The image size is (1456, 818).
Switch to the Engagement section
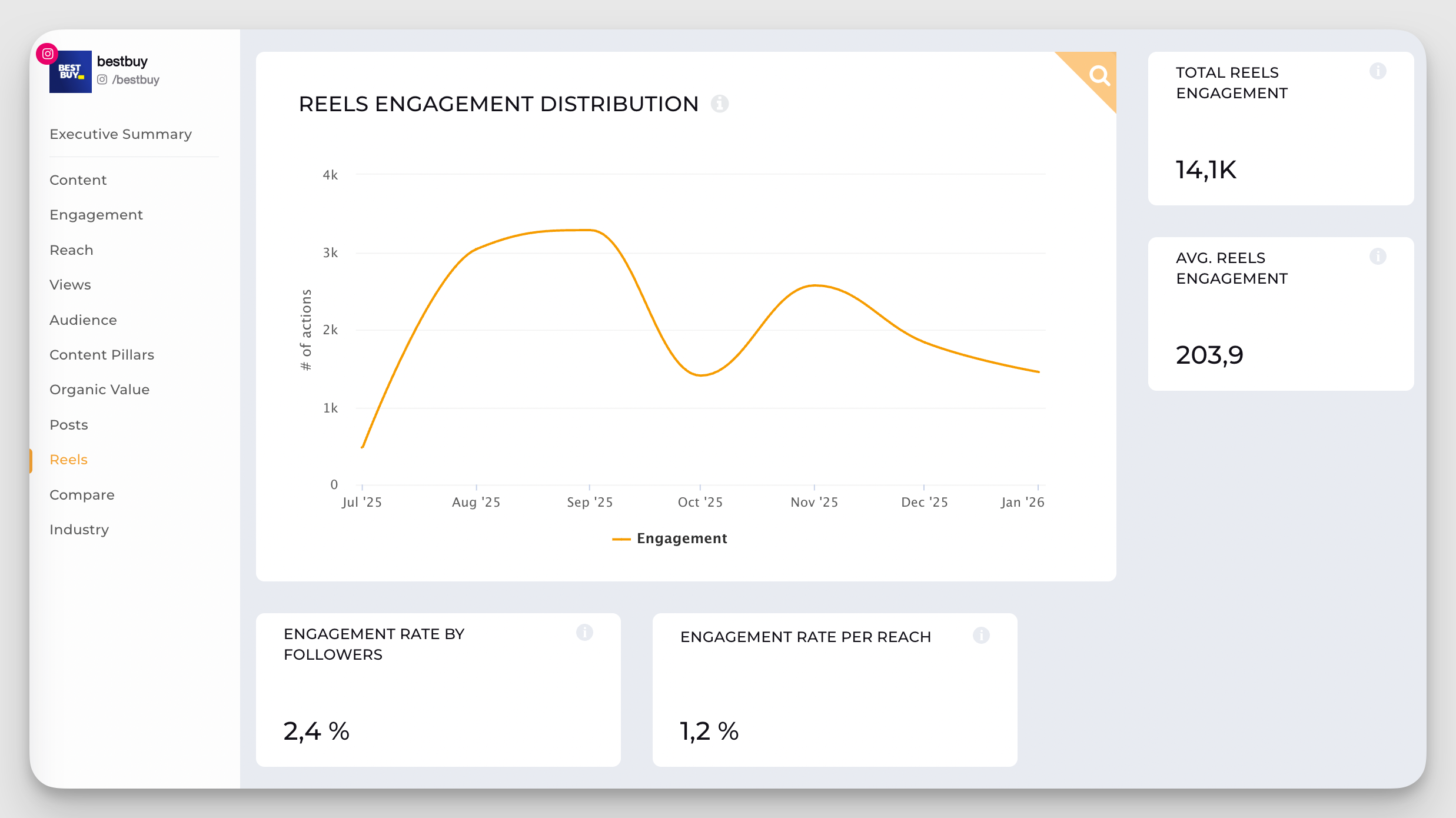coord(96,214)
